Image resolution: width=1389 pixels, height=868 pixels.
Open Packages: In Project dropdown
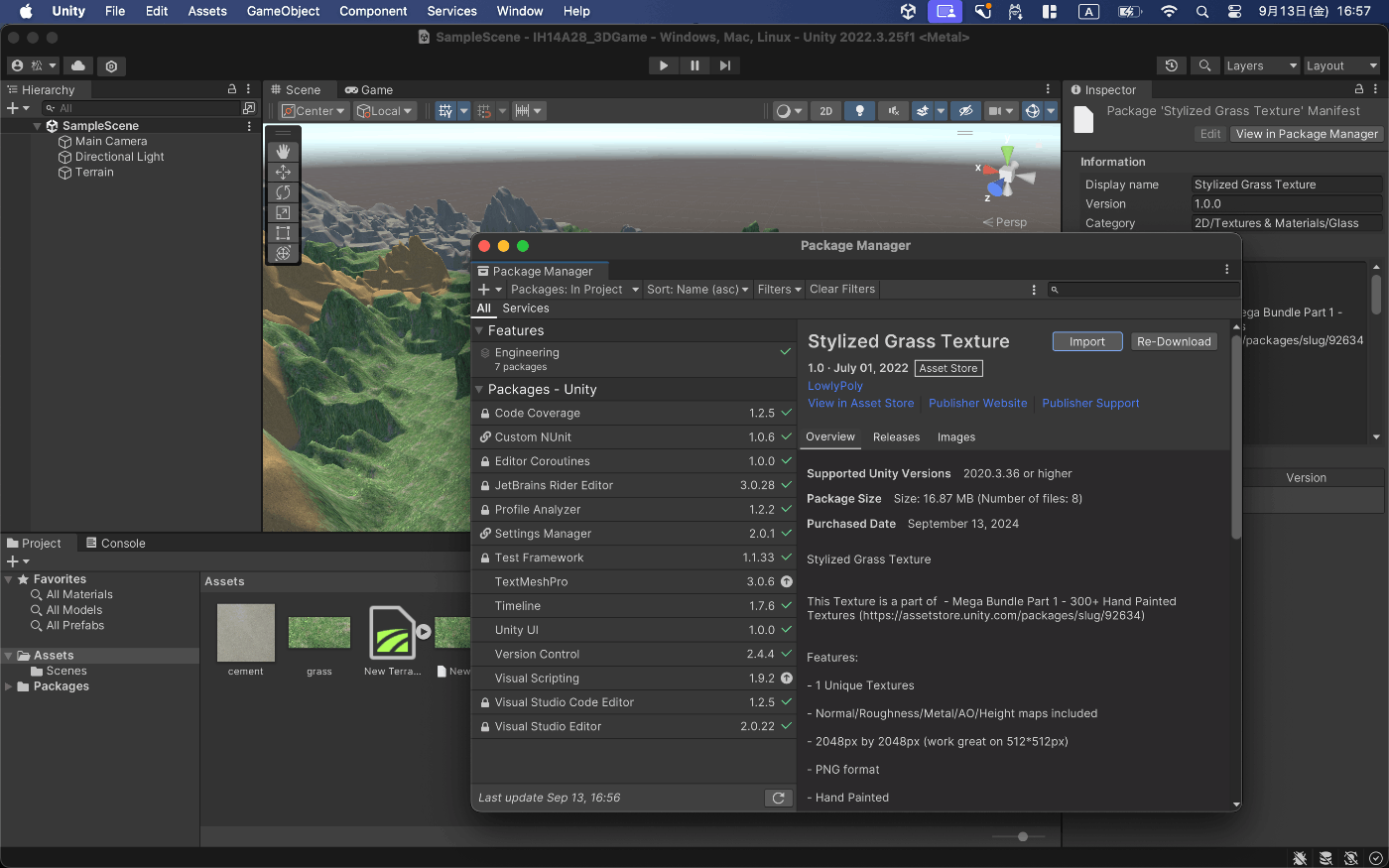click(574, 290)
